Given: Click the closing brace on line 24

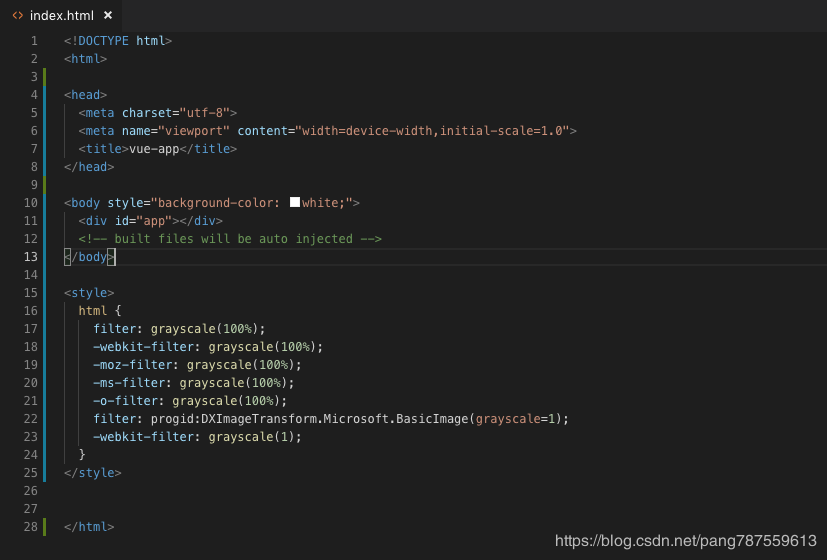Looking at the screenshot, I should pos(82,455).
